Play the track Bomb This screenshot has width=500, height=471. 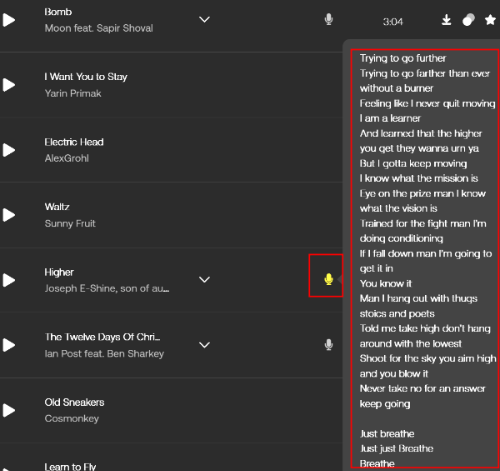click(x=9, y=20)
